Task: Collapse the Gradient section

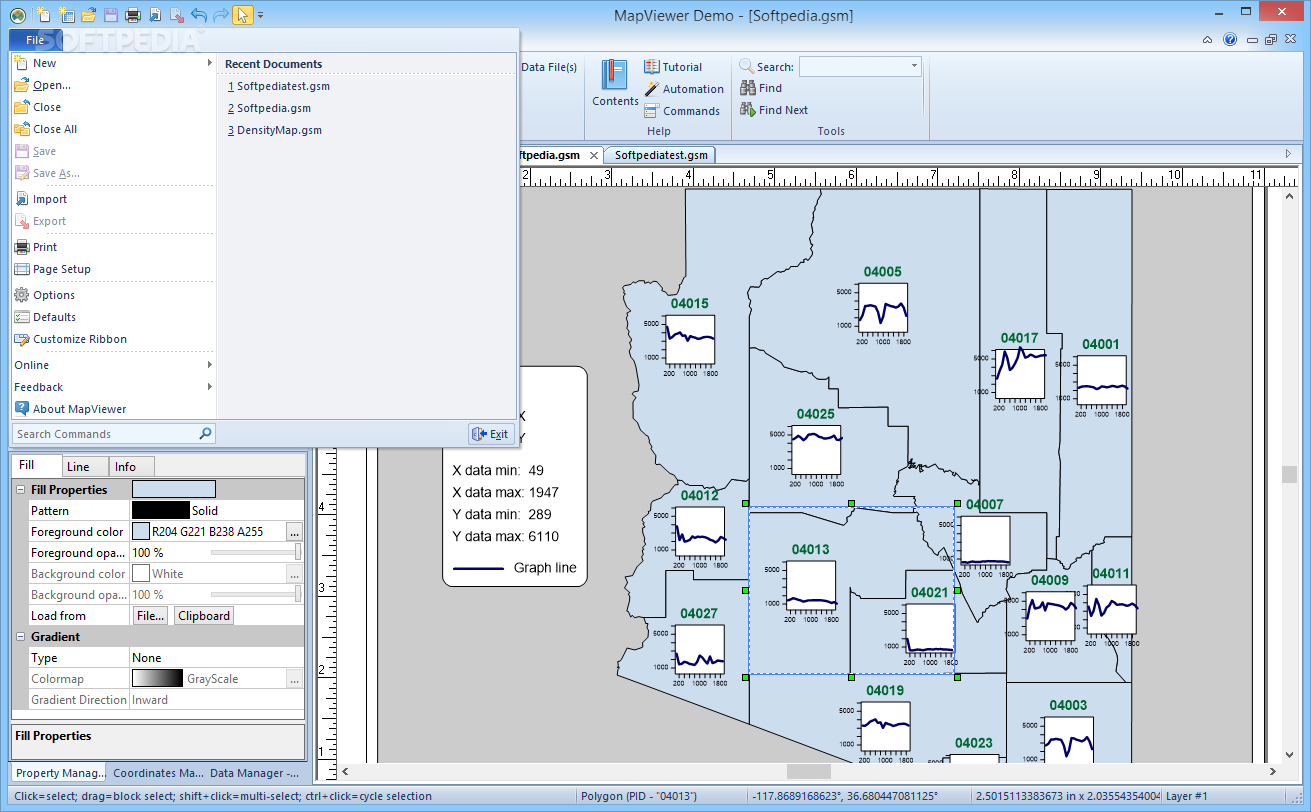Action: 21,637
